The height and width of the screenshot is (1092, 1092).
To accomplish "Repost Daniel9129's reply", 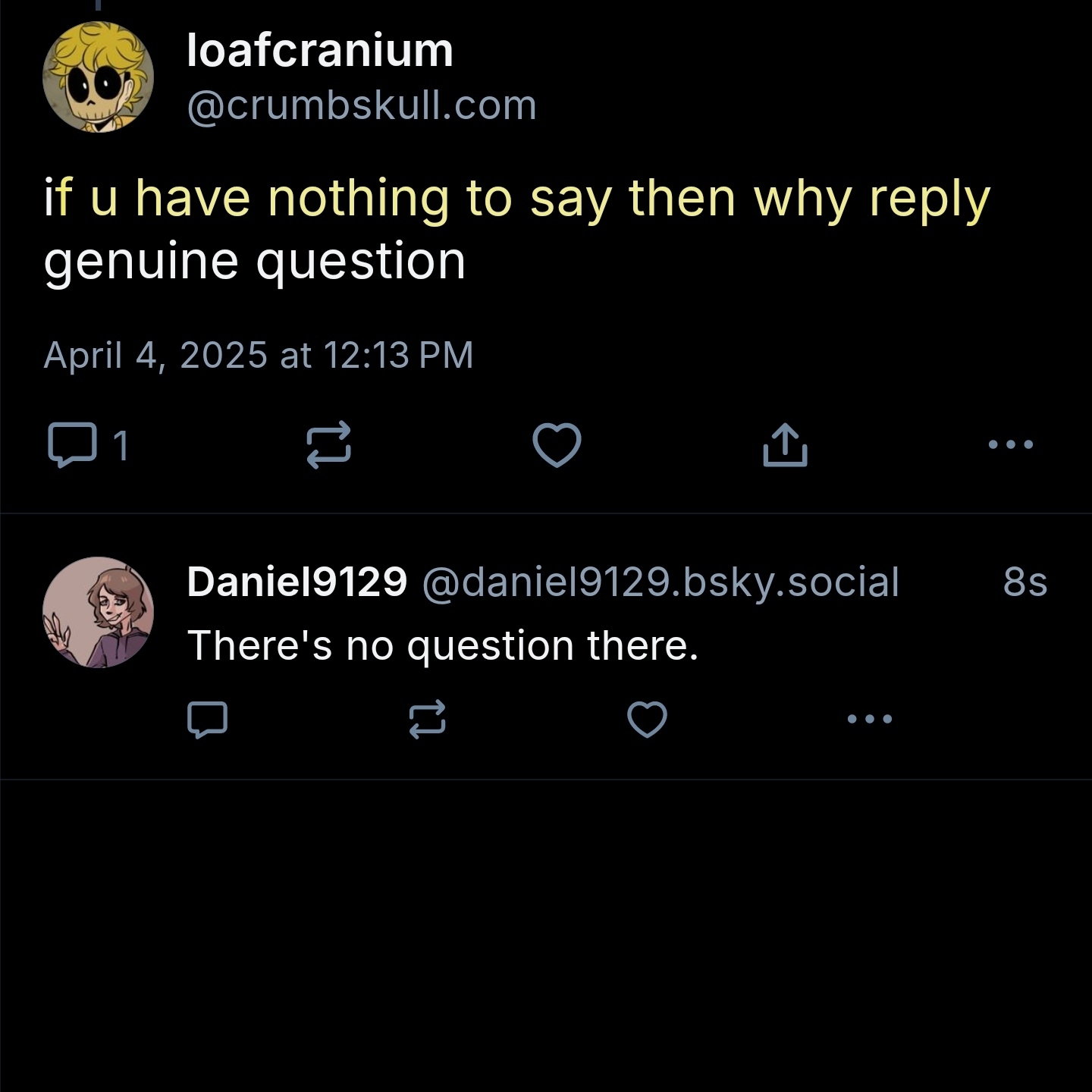I will click(x=427, y=720).
